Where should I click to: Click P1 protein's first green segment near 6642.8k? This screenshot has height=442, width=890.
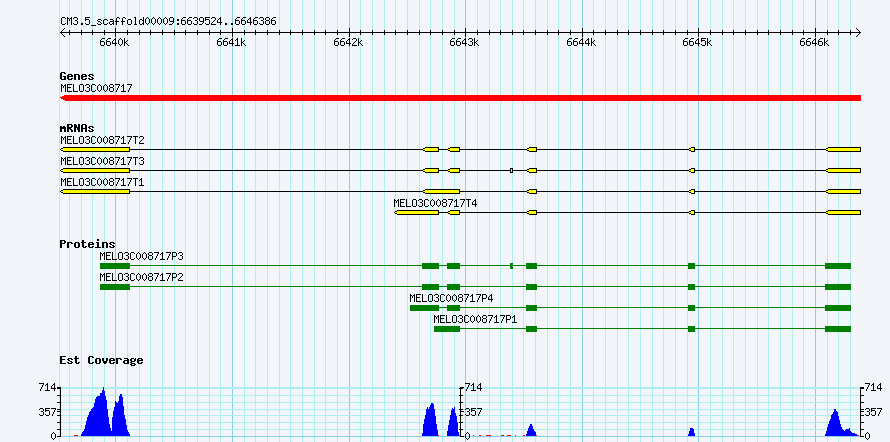pos(447,329)
